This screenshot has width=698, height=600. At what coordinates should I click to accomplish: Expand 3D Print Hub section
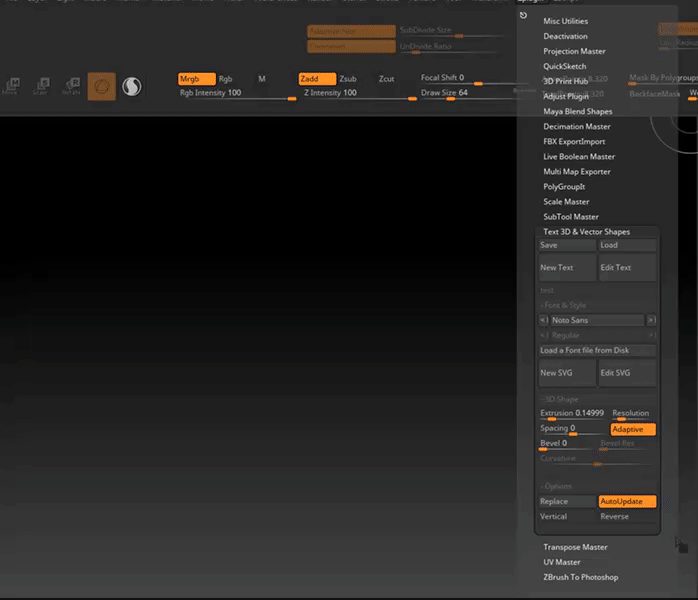click(565, 81)
